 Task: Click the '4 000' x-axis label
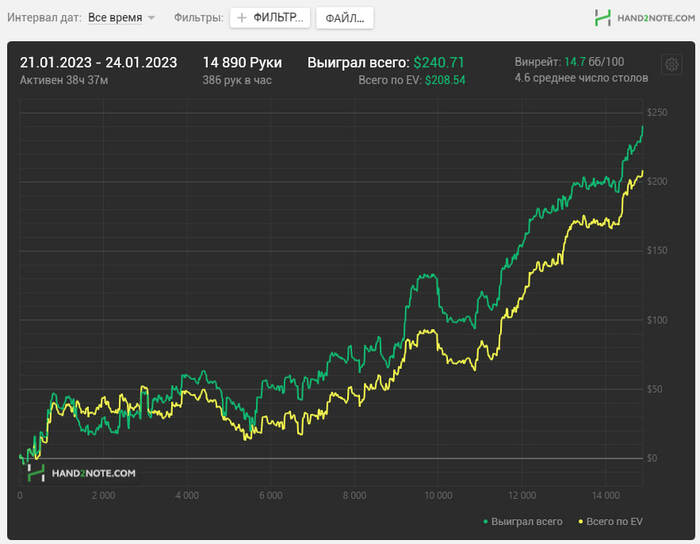point(187,495)
